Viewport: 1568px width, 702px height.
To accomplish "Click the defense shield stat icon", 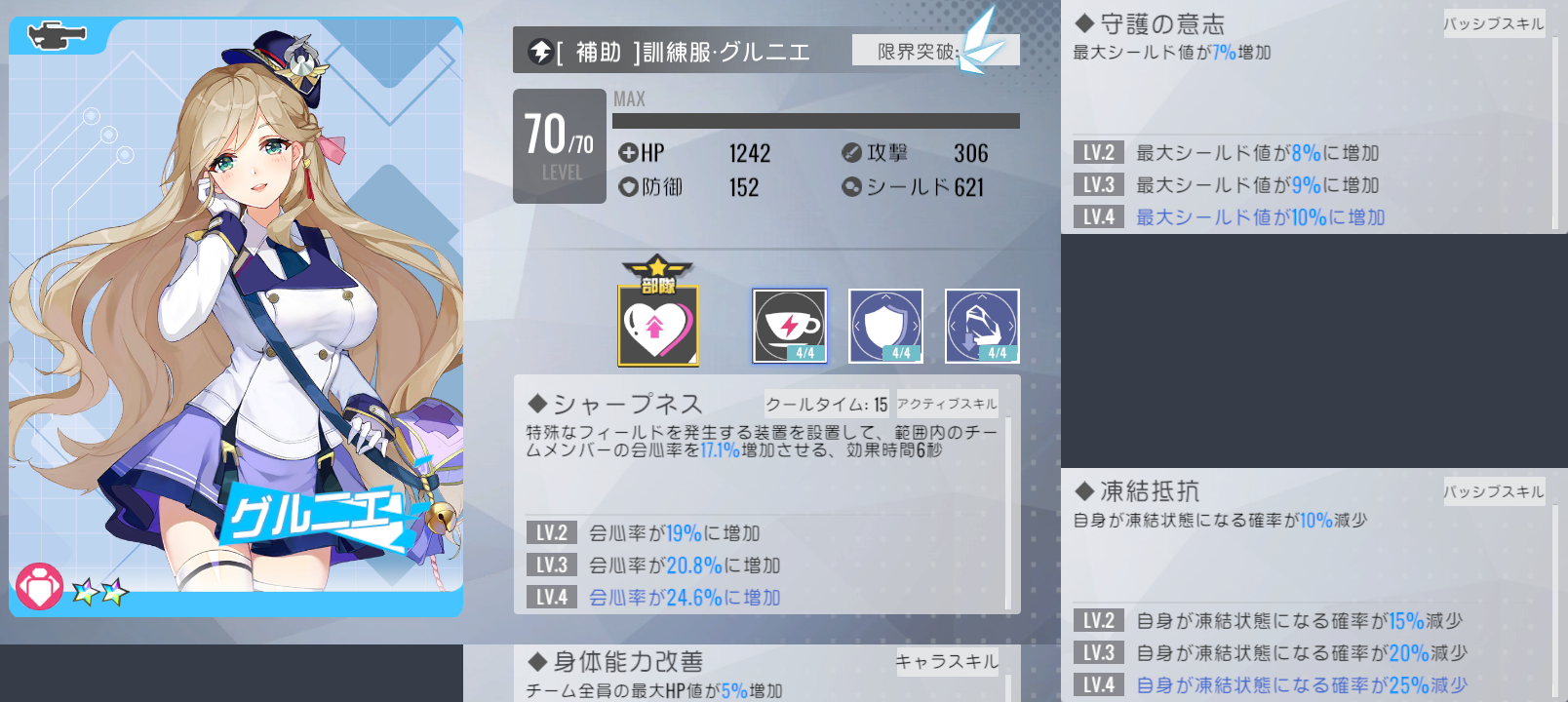I will [628, 186].
